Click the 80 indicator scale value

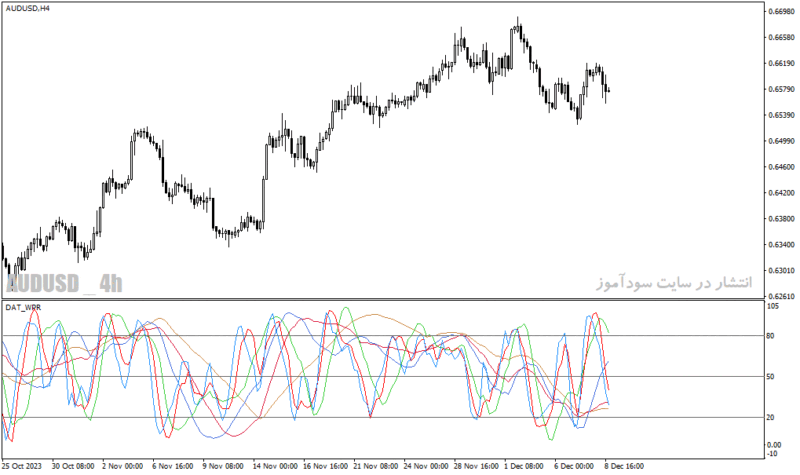point(770,336)
